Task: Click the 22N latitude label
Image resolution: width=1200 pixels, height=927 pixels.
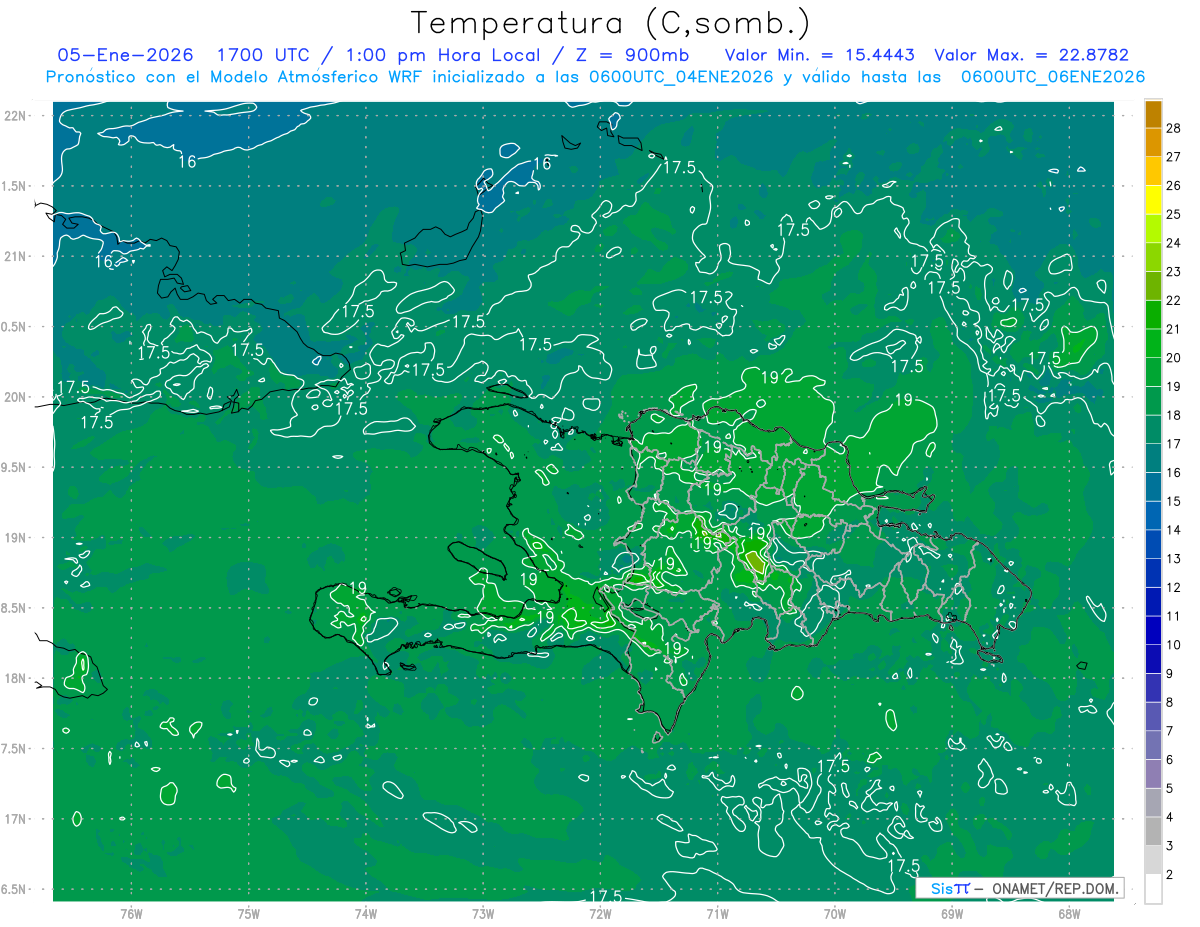Action: [14, 115]
